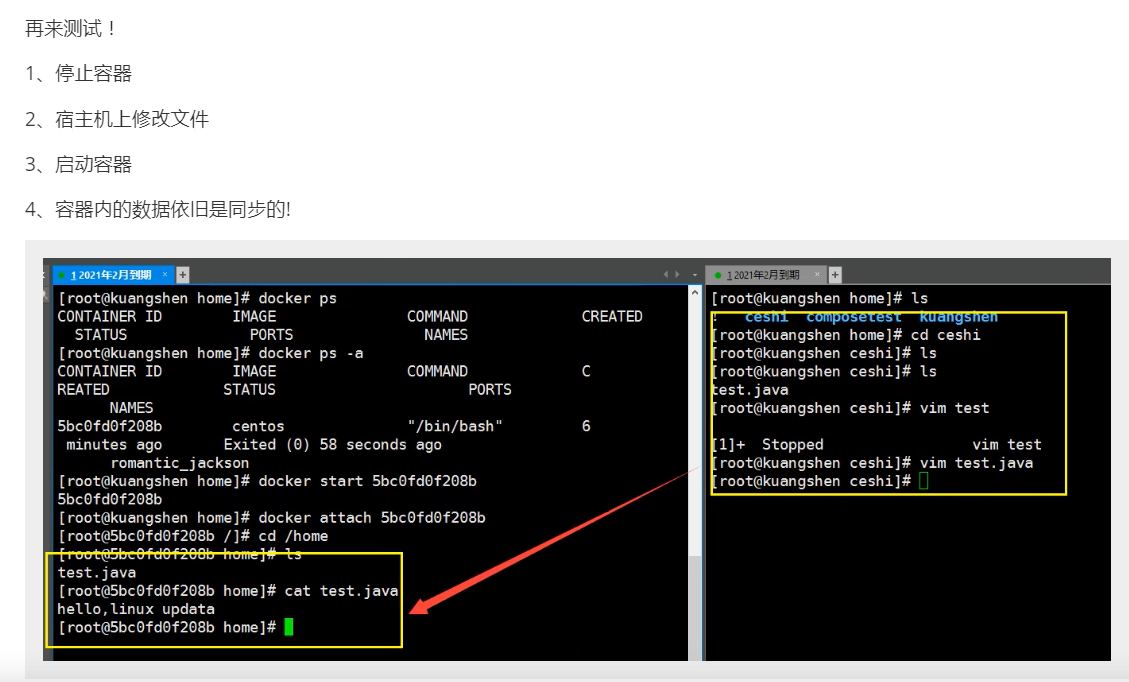Click the 'docker attach 5bc0fd0f208b' command line
This screenshot has height=682, width=1129.
[271, 518]
